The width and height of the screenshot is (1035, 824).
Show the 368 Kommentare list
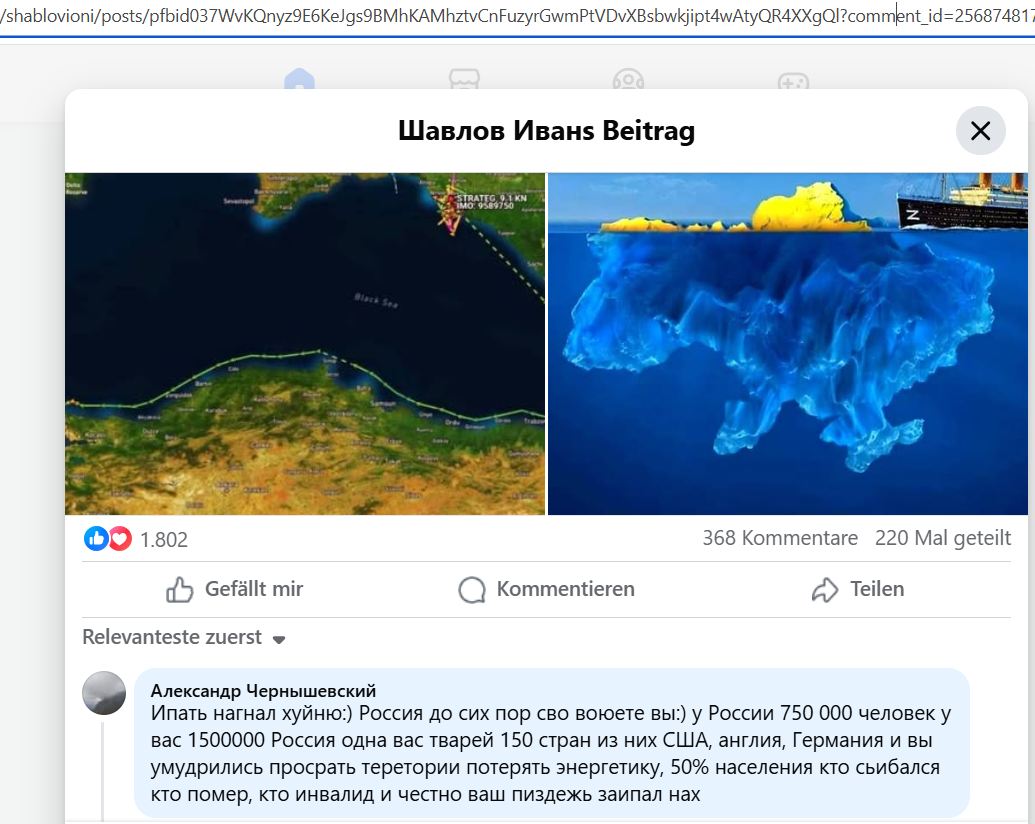pyautogui.click(x=780, y=538)
